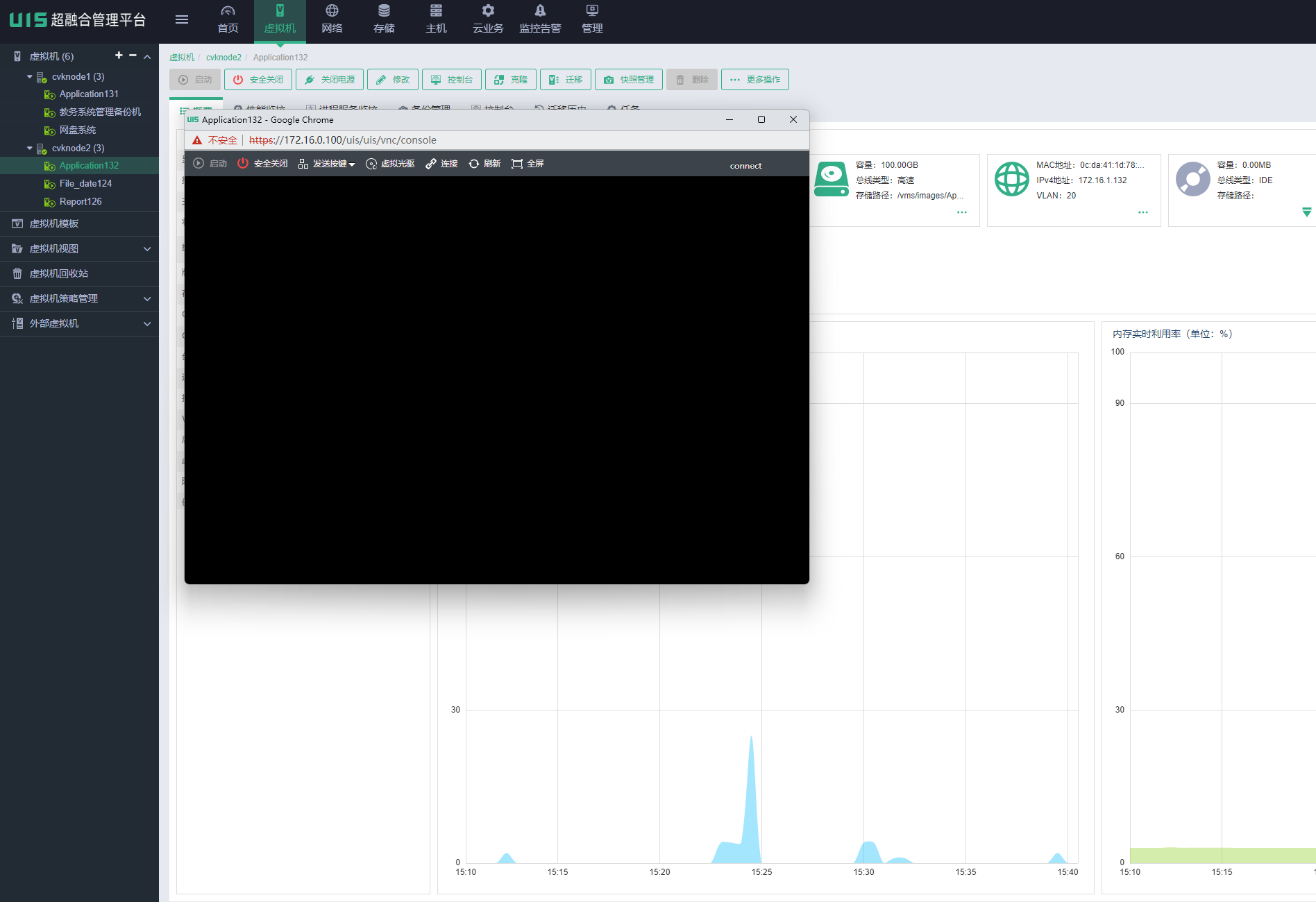The height and width of the screenshot is (902, 1316).
Task: Click the virtual CD-ROM icon in console
Action: pos(371,164)
